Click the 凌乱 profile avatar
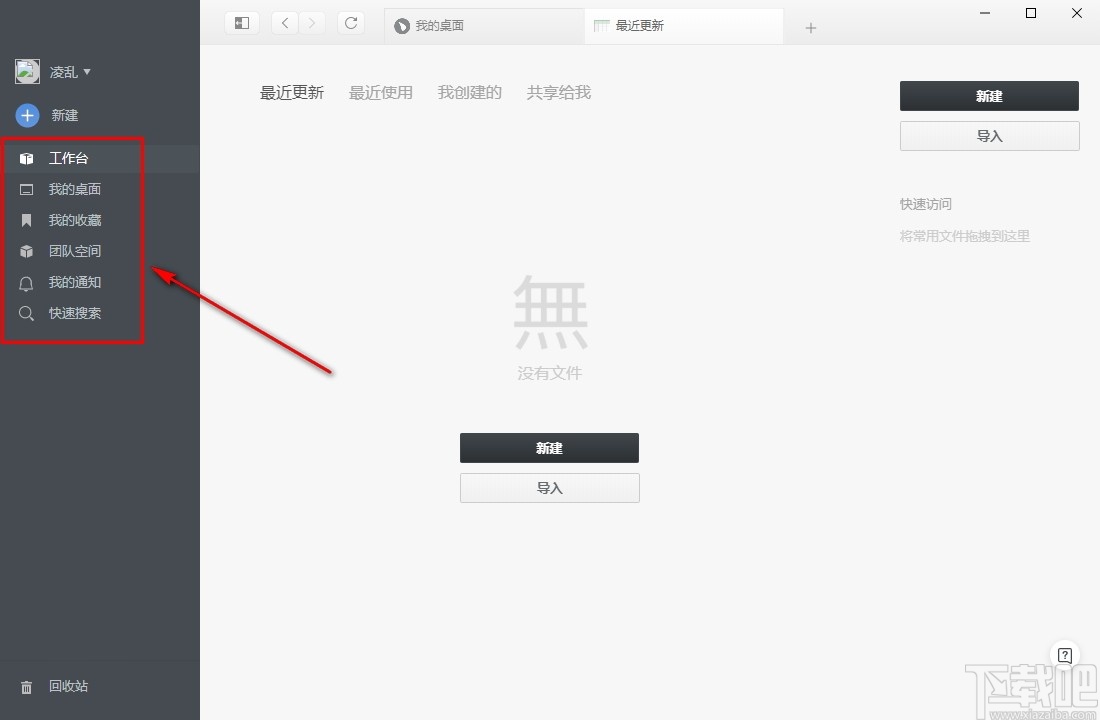 [26, 70]
